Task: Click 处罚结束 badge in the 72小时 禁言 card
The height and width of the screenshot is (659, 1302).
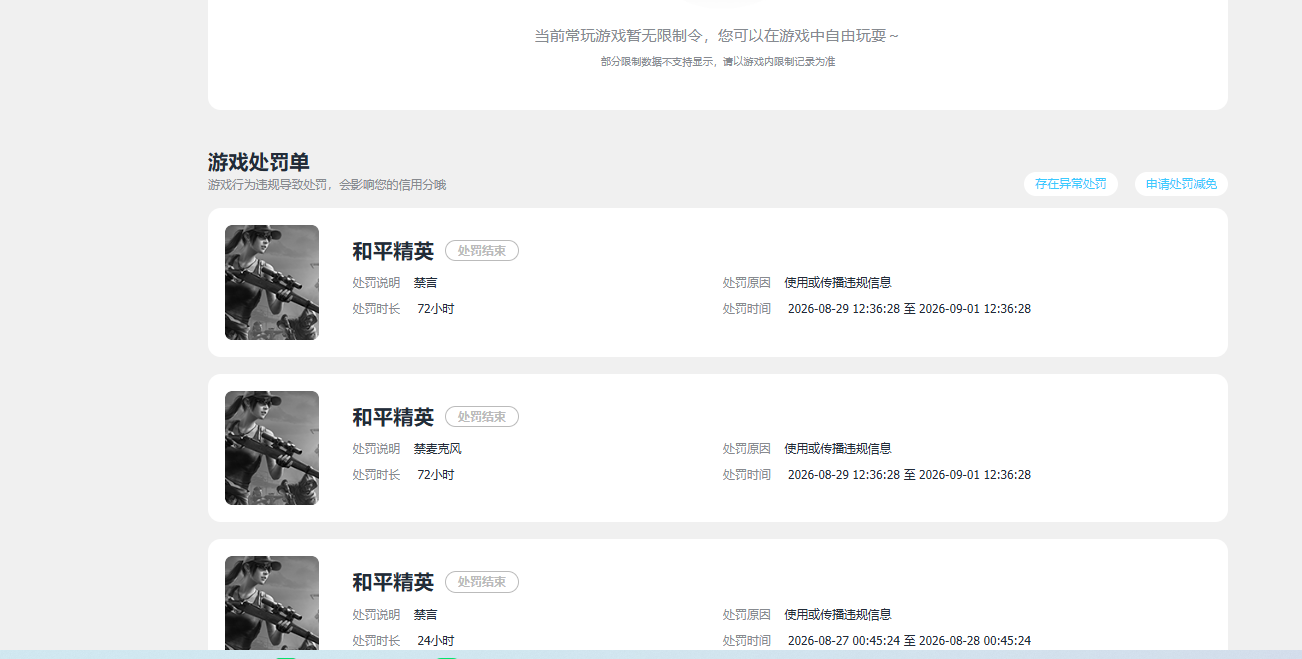Action: tap(482, 251)
